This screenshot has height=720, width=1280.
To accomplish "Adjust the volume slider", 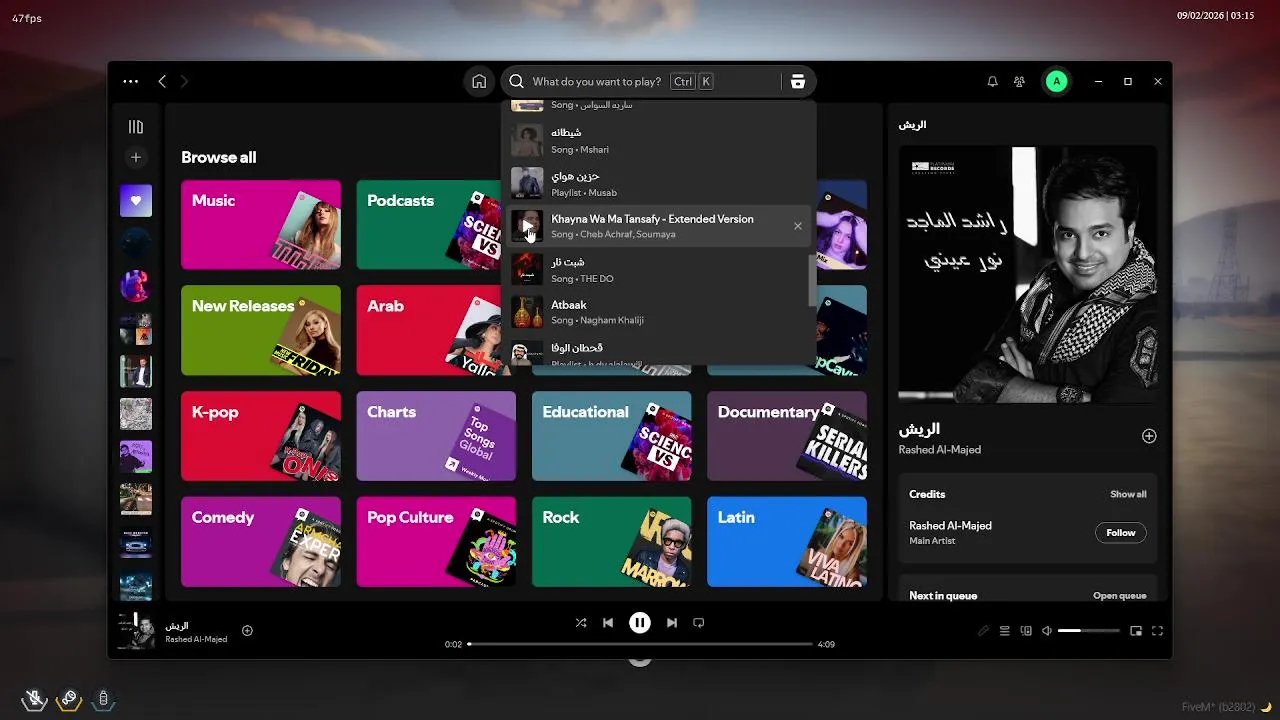I will 1088,631.
